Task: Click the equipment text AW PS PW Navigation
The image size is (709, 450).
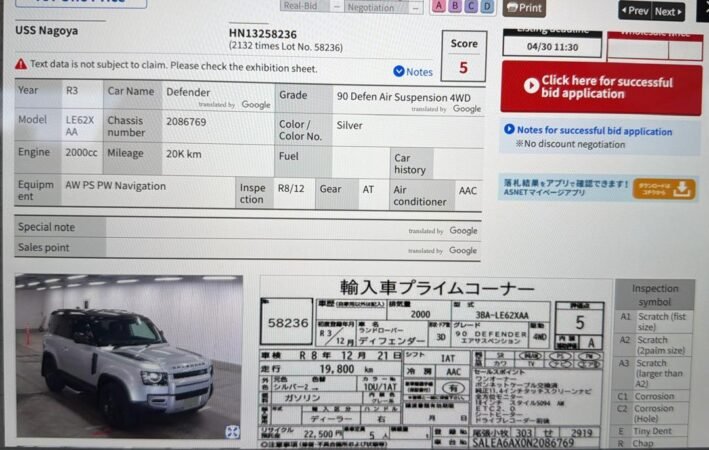Action: point(115,186)
